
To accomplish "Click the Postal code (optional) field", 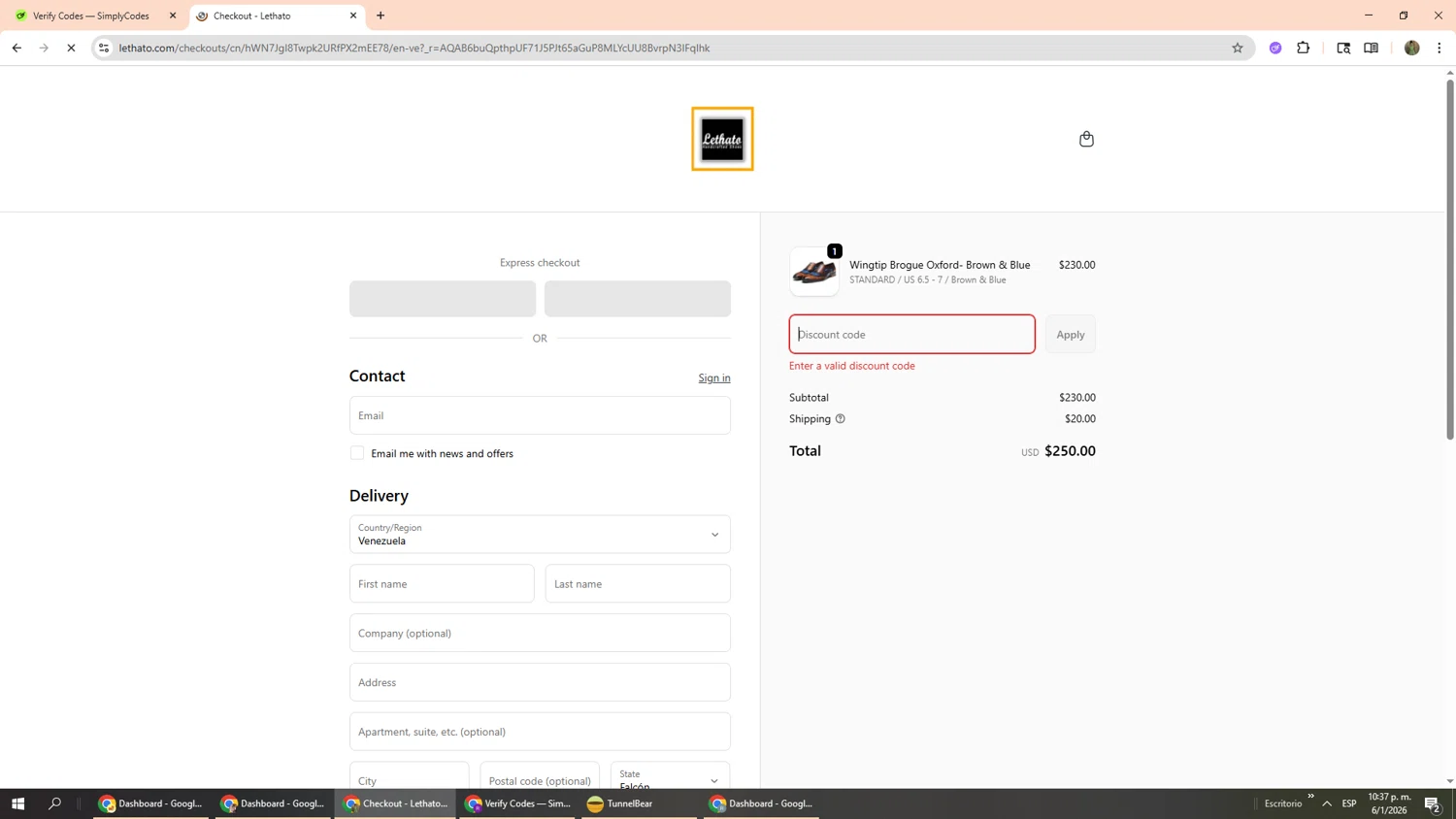I will [540, 776].
